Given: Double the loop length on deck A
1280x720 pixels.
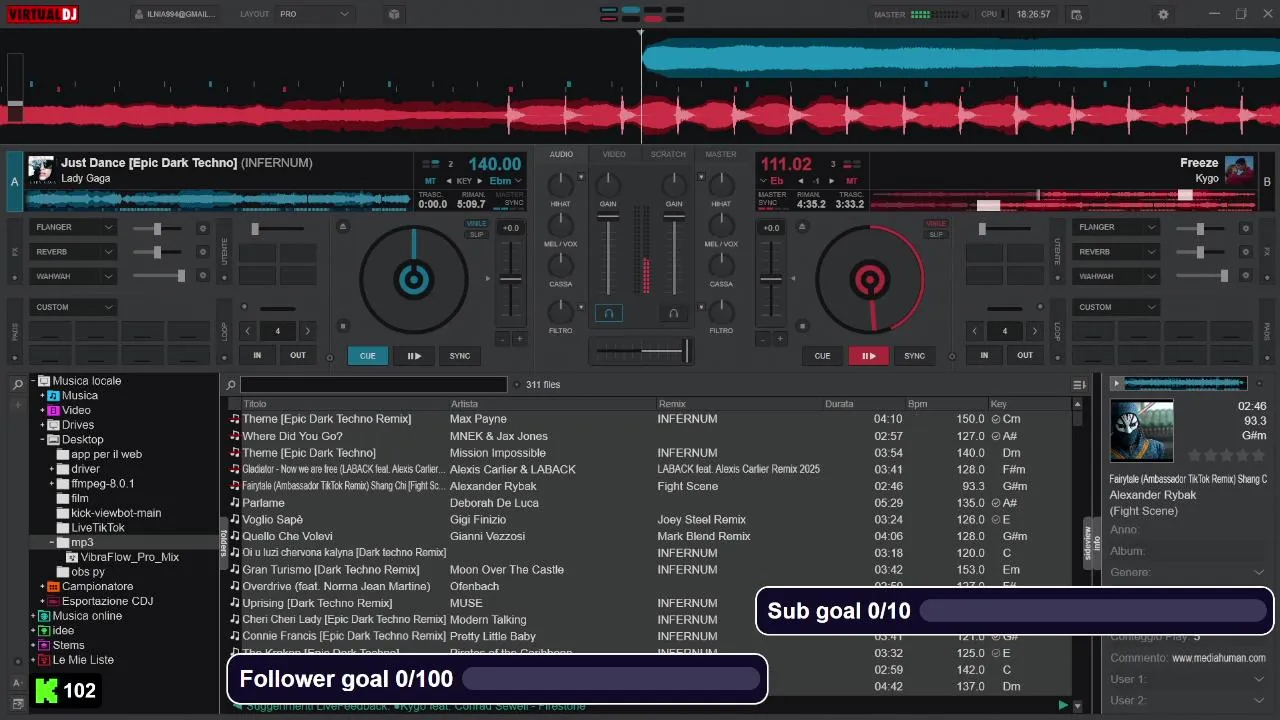Looking at the screenshot, I should (307, 331).
